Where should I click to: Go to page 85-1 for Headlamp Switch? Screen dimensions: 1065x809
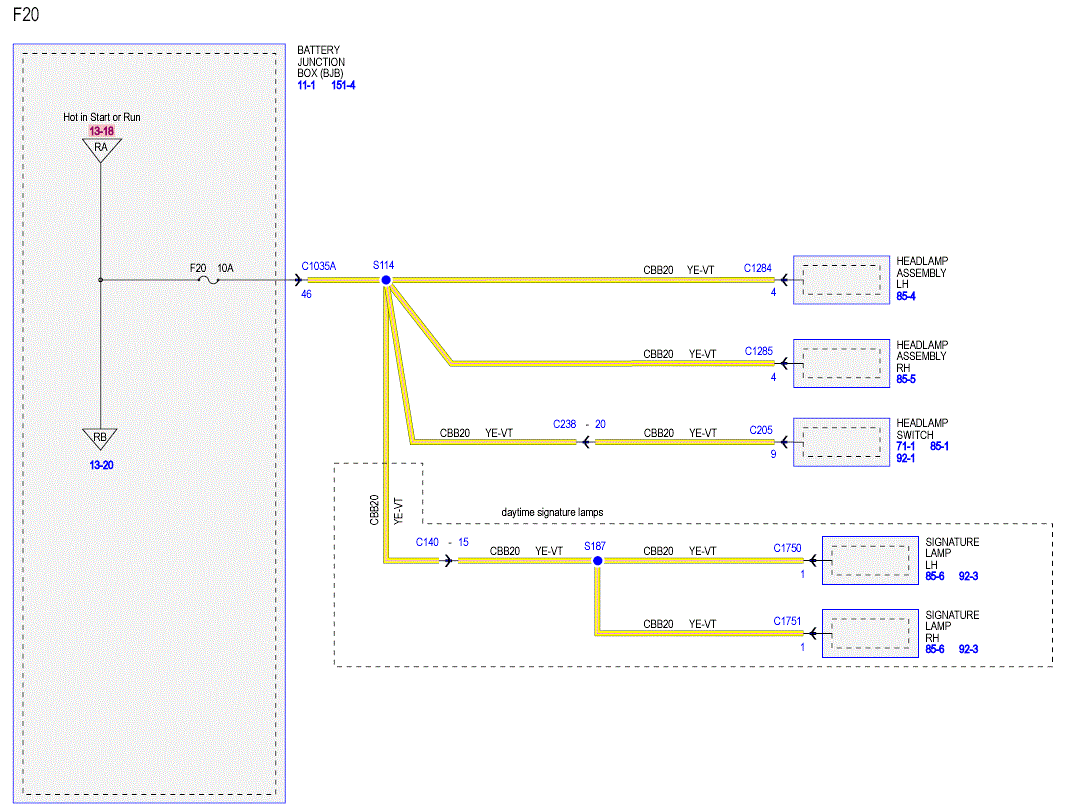[x=939, y=446]
